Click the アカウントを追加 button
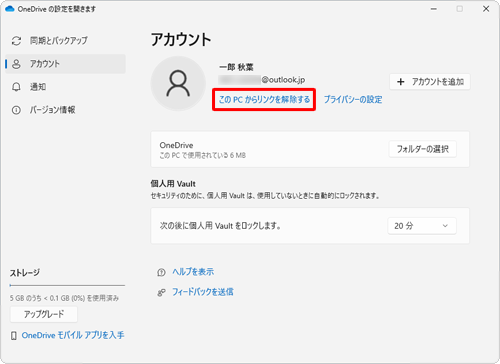 point(430,82)
